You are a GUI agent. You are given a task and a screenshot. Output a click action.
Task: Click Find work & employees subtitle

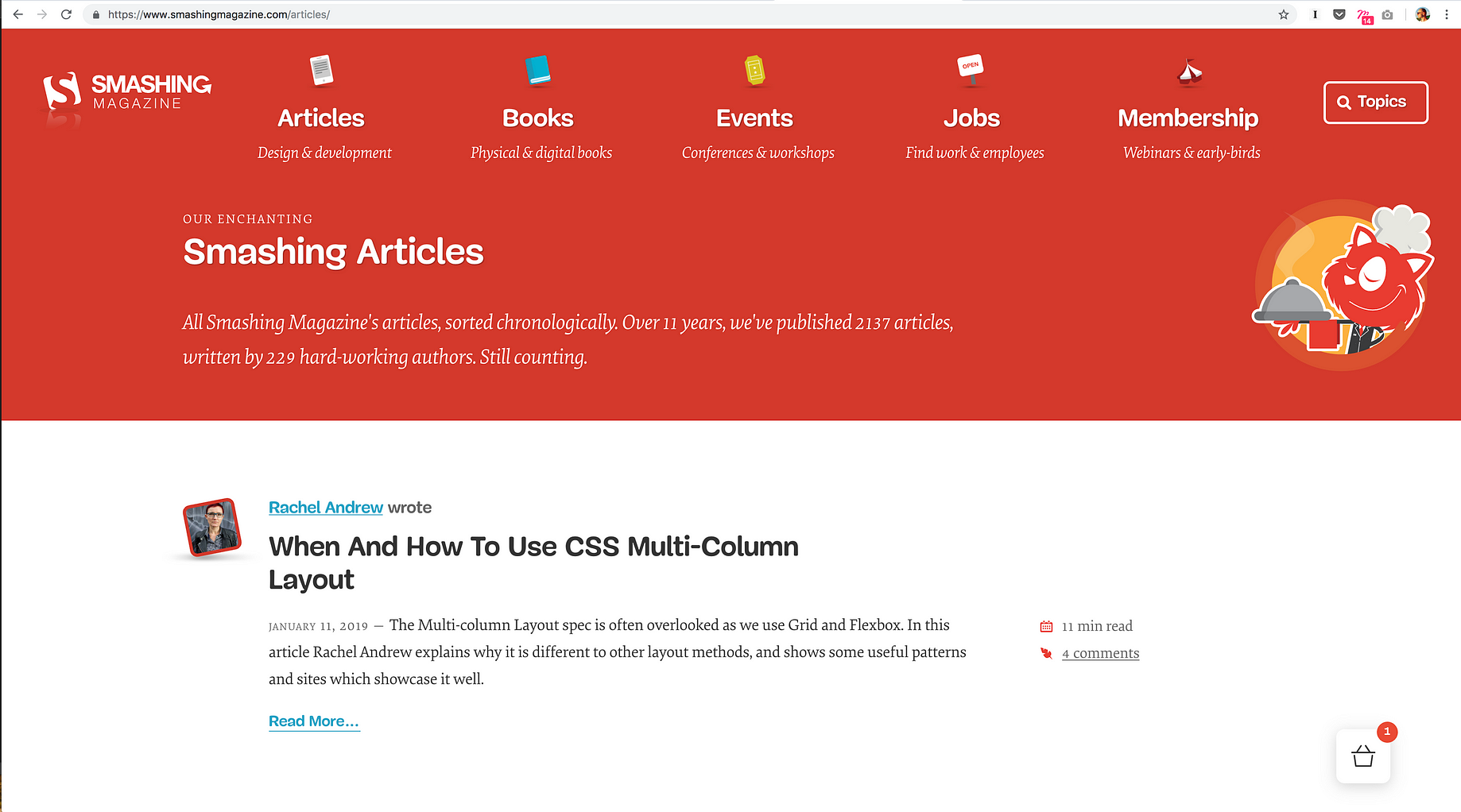975,153
